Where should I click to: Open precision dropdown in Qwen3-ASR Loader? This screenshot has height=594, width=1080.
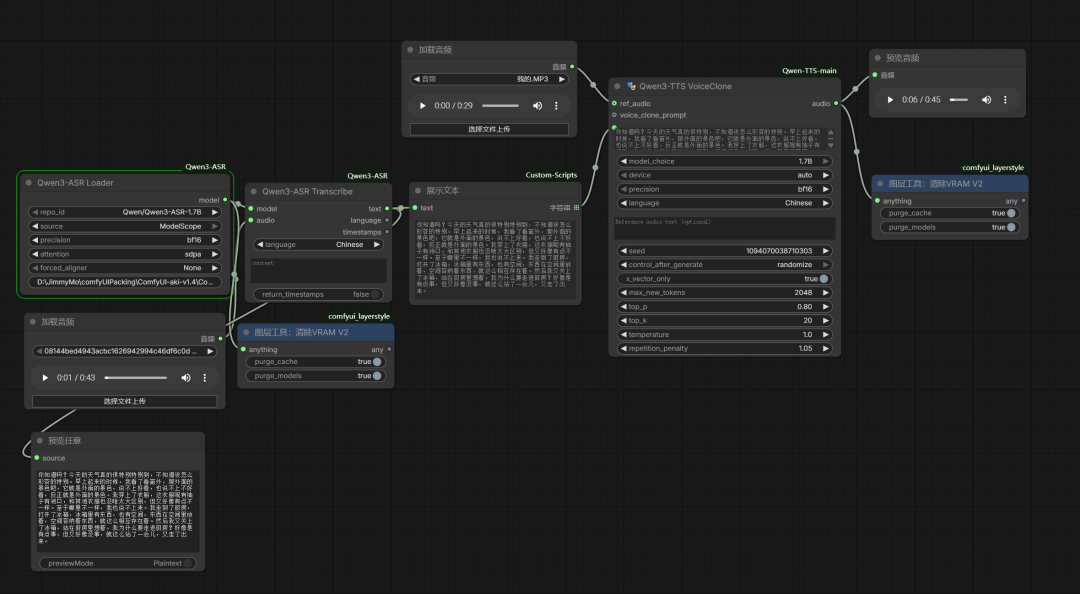click(125, 240)
